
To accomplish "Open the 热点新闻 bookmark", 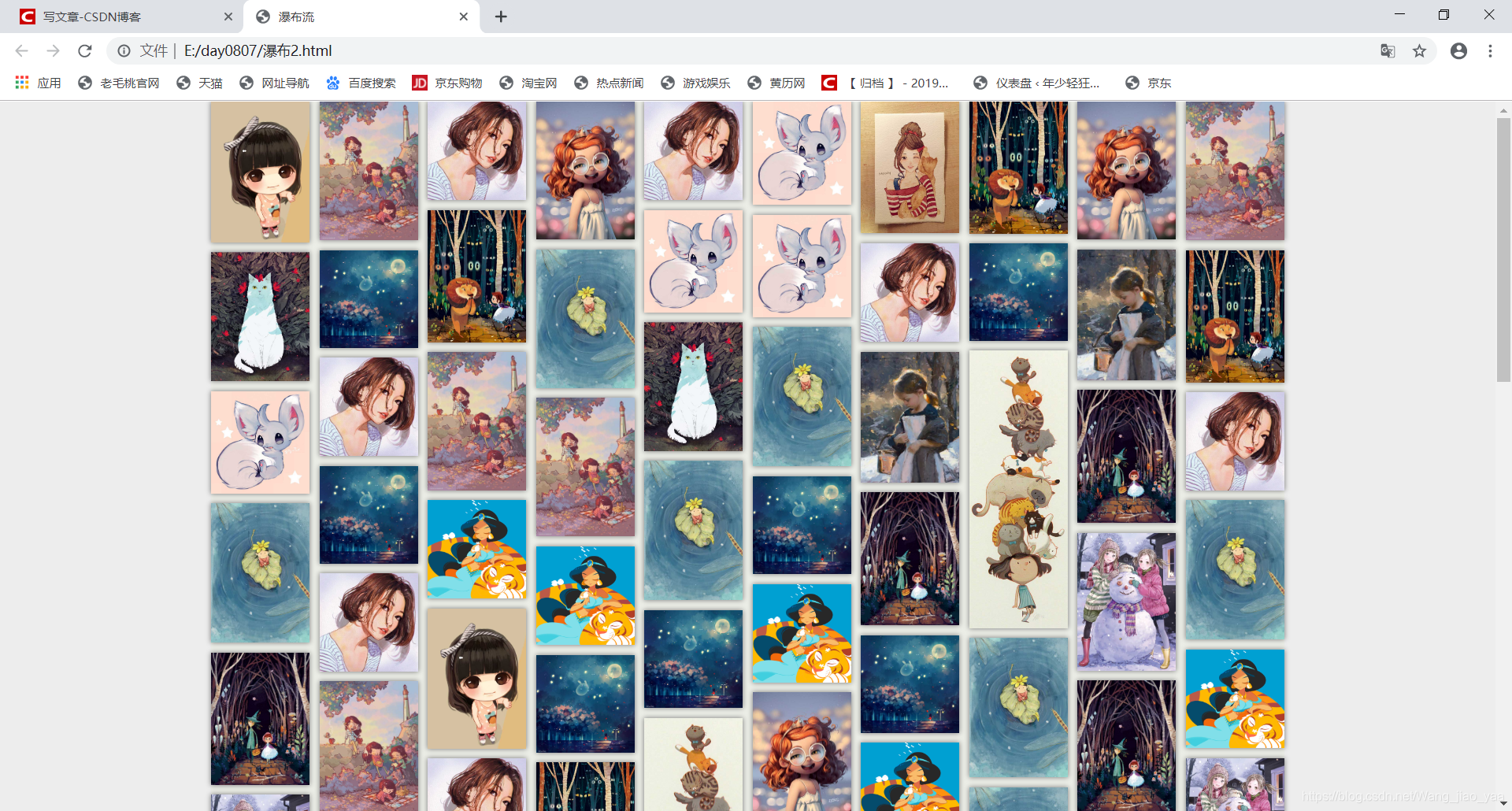I will [609, 83].
